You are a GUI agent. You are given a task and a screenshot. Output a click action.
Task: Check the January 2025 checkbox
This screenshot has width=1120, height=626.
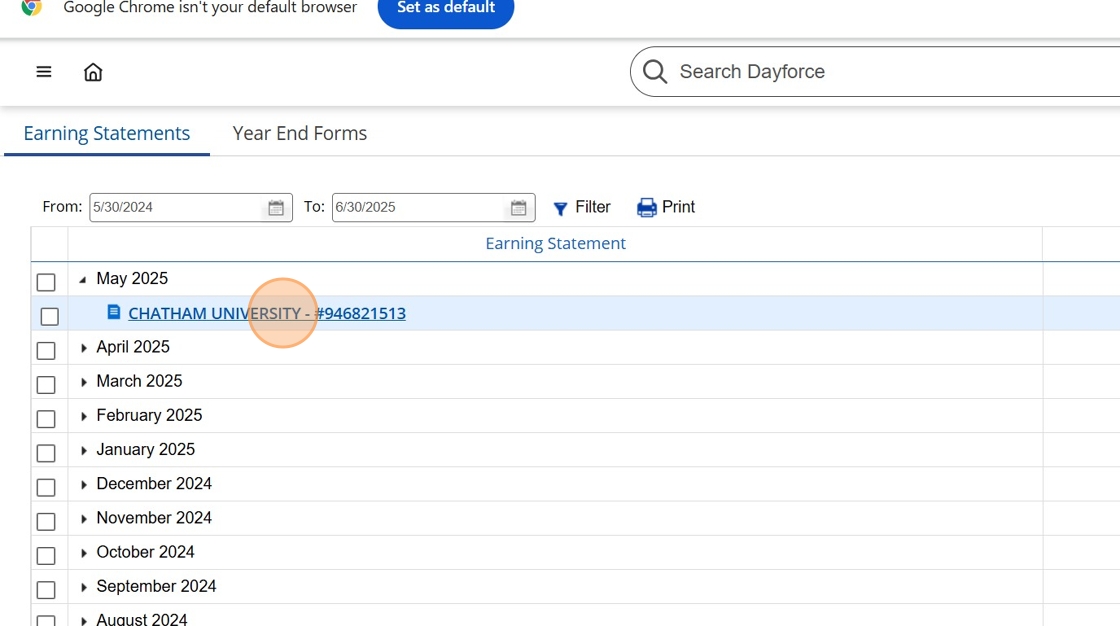click(x=46, y=453)
